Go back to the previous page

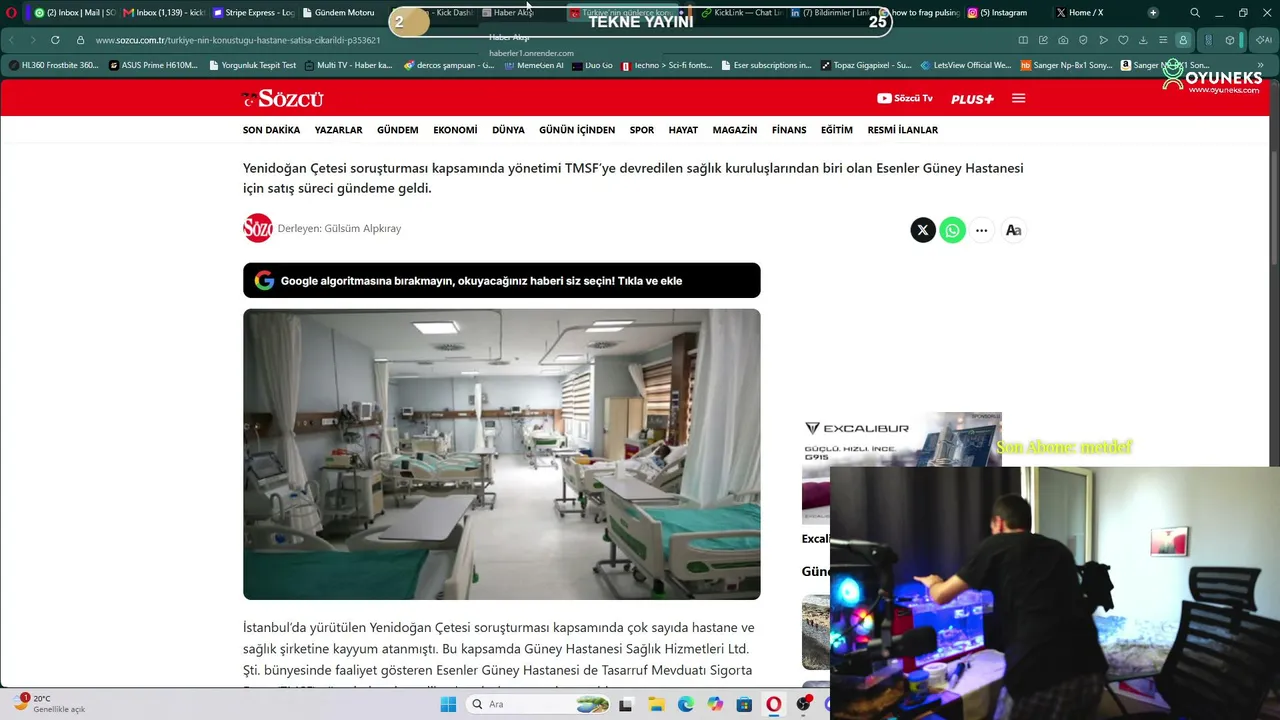(11, 40)
